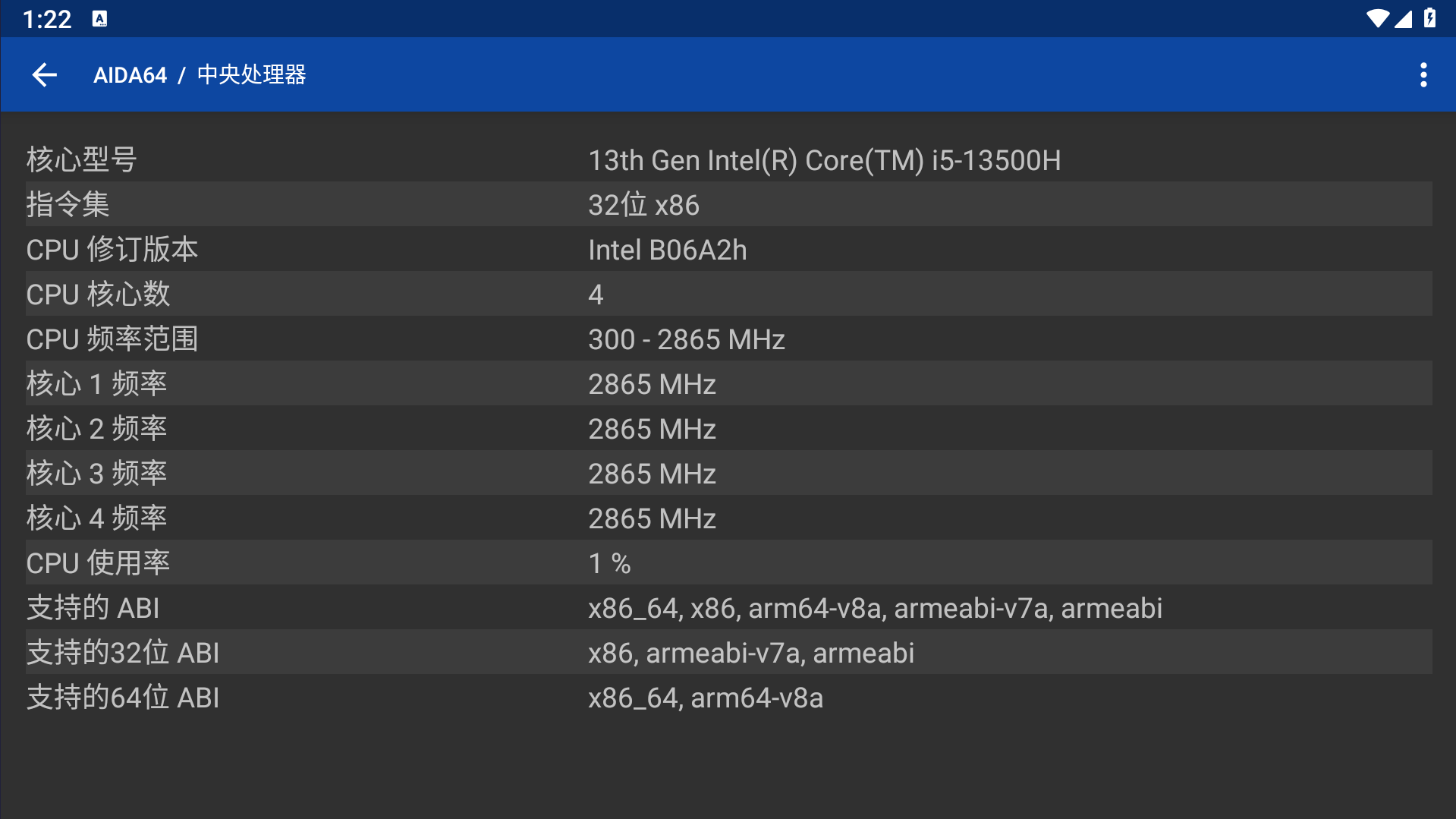Screen dimensions: 1456x819
Task: Tap the cellular signal icon
Action: pos(1404,18)
